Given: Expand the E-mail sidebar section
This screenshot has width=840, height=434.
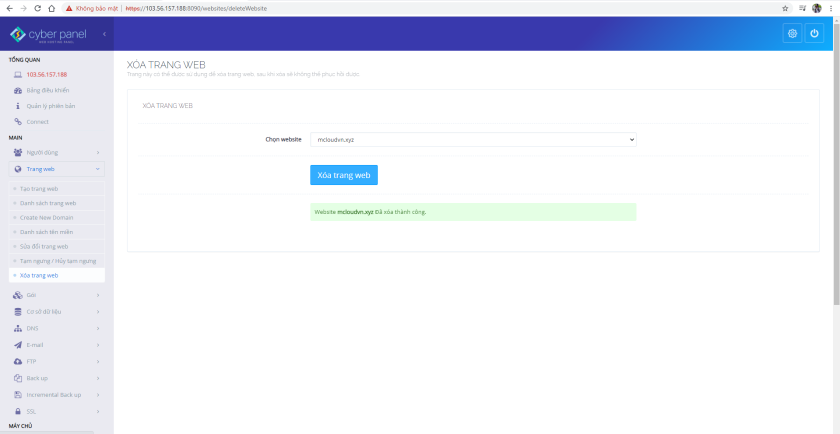Looking at the screenshot, I should pyautogui.click(x=56, y=344).
